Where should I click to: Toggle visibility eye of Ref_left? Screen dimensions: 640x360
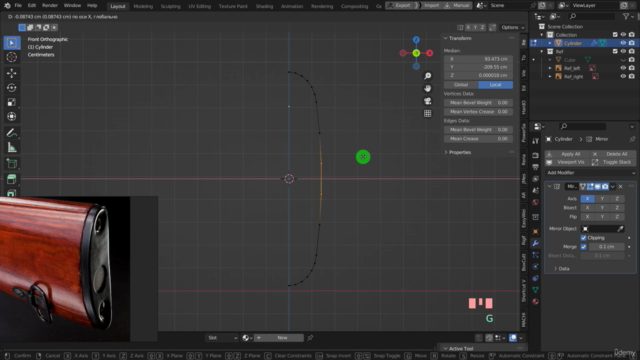tap(623, 68)
